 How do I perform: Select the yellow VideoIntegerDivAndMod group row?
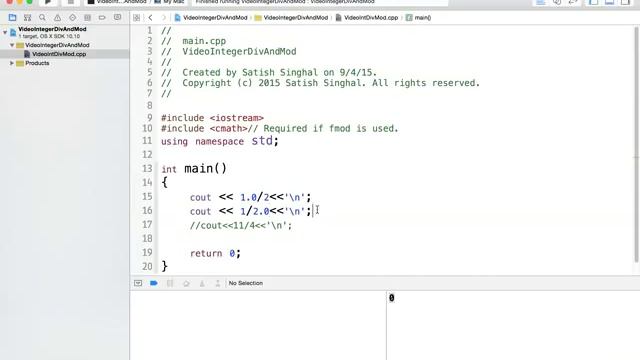point(65,45)
